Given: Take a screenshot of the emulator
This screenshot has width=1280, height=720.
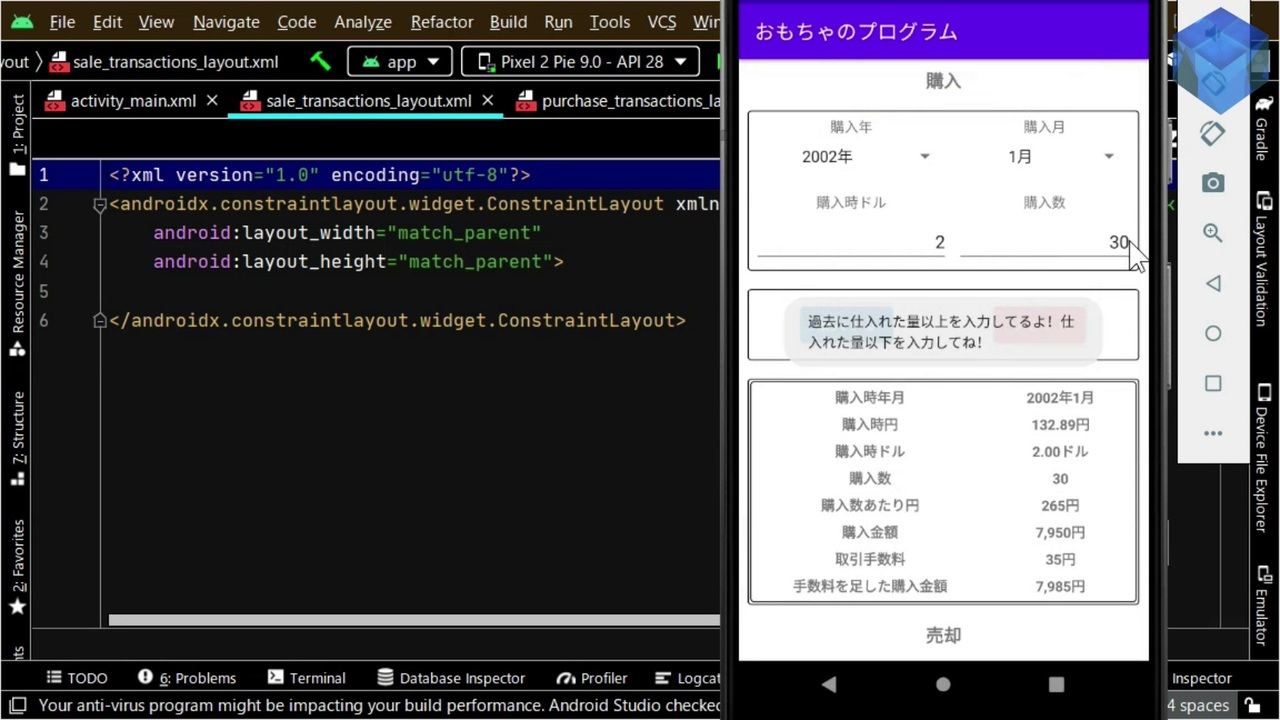Looking at the screenshot, I should pos(1213,183).
